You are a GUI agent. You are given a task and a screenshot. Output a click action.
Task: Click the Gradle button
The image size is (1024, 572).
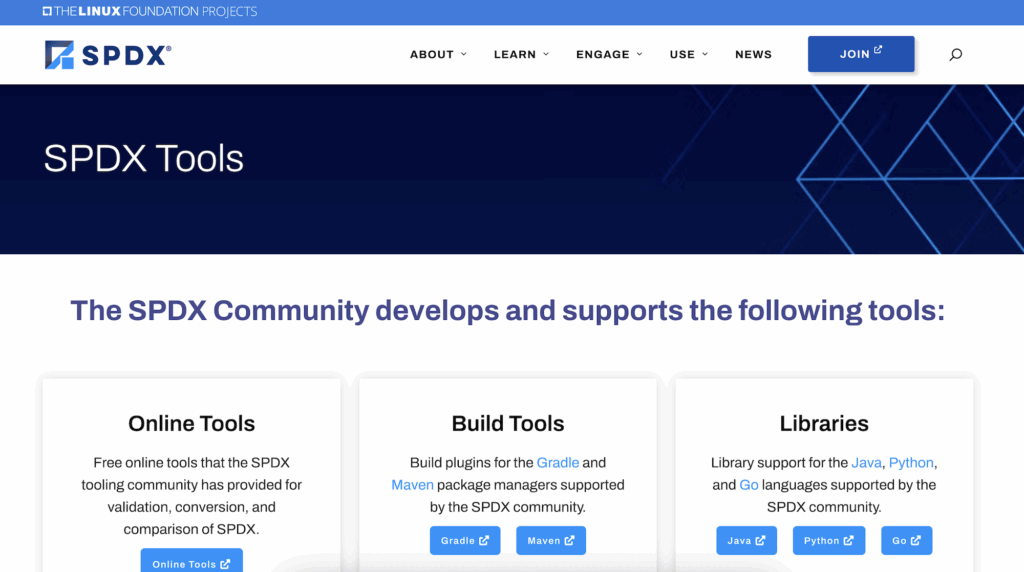(x=465, y=541)
